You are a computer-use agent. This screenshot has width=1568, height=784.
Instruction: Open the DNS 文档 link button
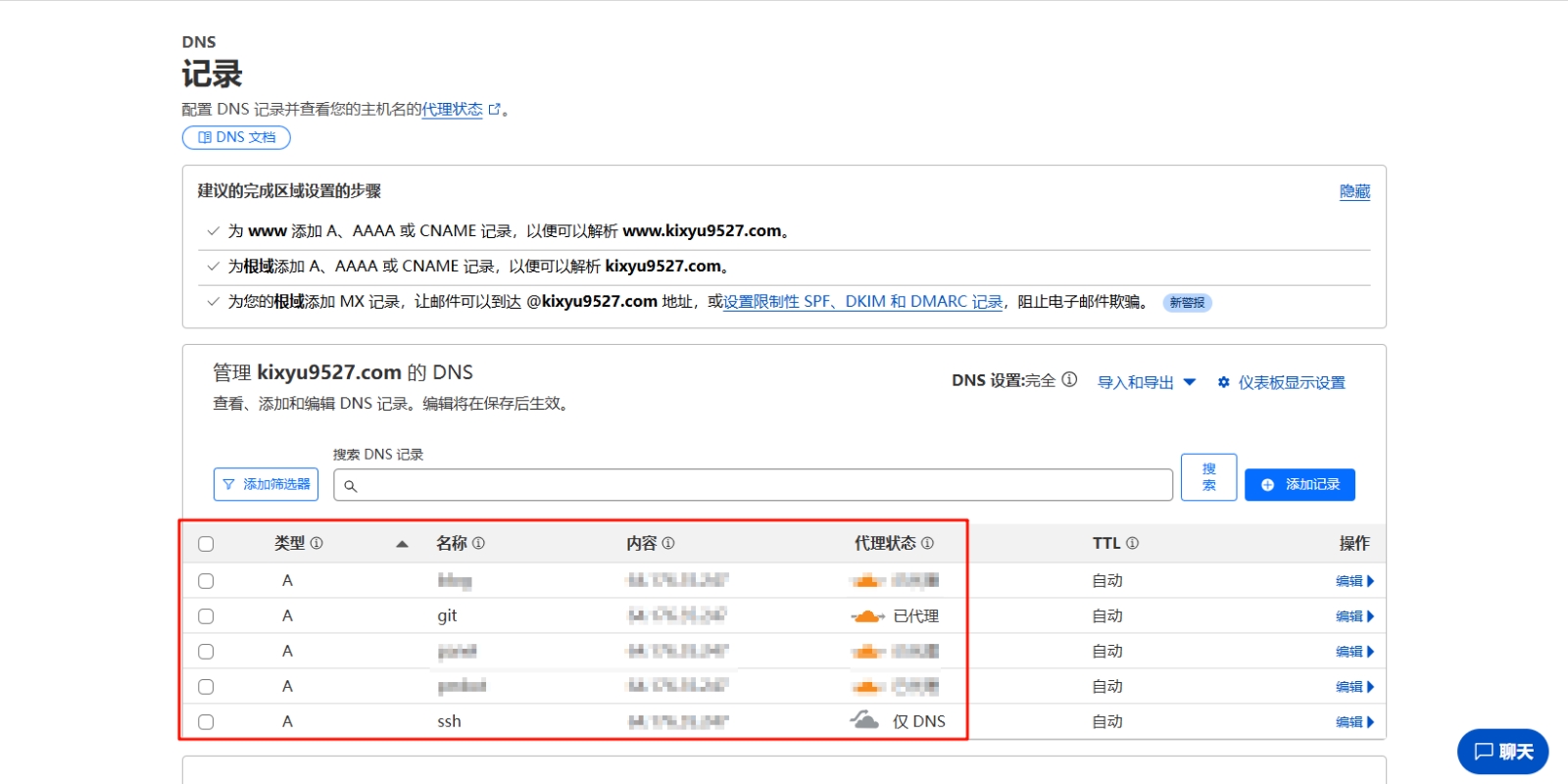[x=236, y=137]
